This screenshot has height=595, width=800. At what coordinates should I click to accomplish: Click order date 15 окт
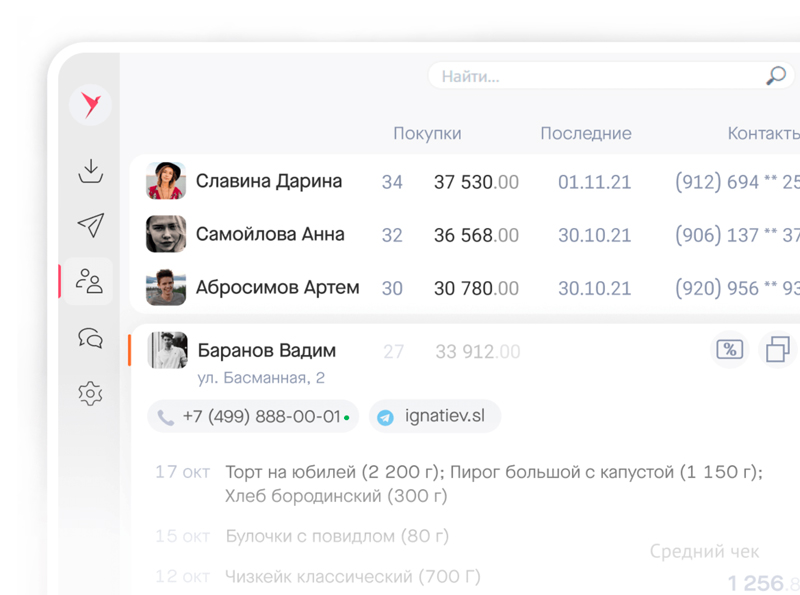(x=182, y=536)
